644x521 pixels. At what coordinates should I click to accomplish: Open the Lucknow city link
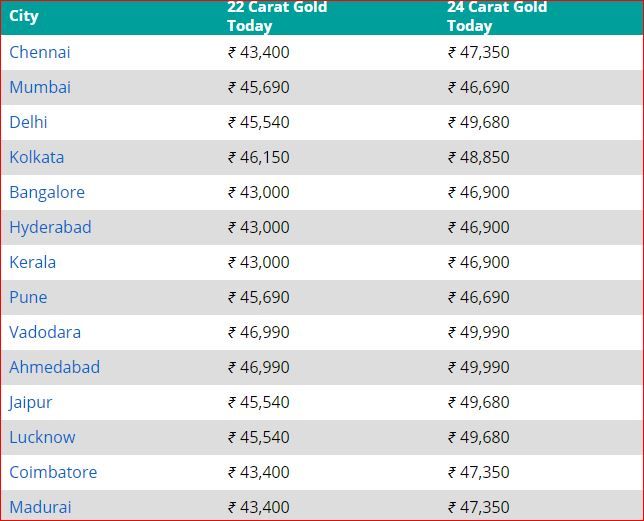(x=42, y=437)
